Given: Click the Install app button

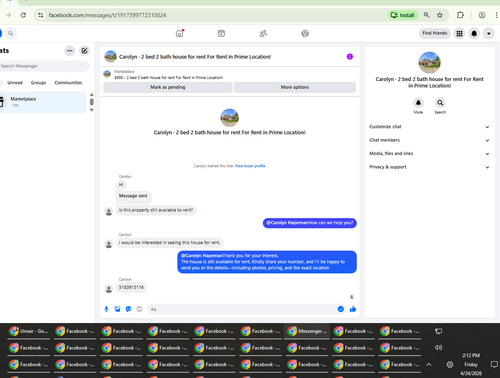Looking at the screenshot, I should pos(403,15).
